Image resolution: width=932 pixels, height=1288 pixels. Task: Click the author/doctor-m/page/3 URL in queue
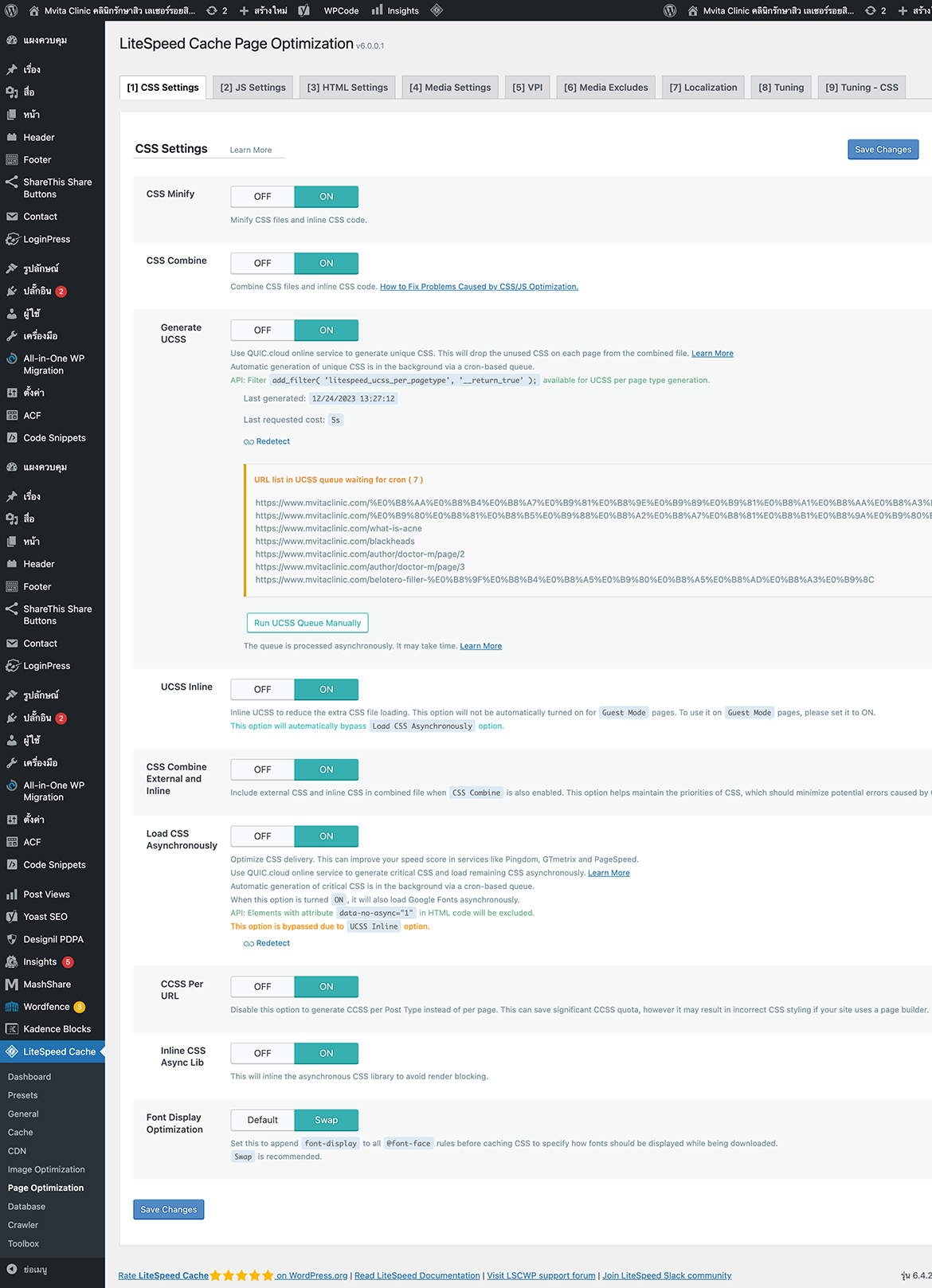360,567
